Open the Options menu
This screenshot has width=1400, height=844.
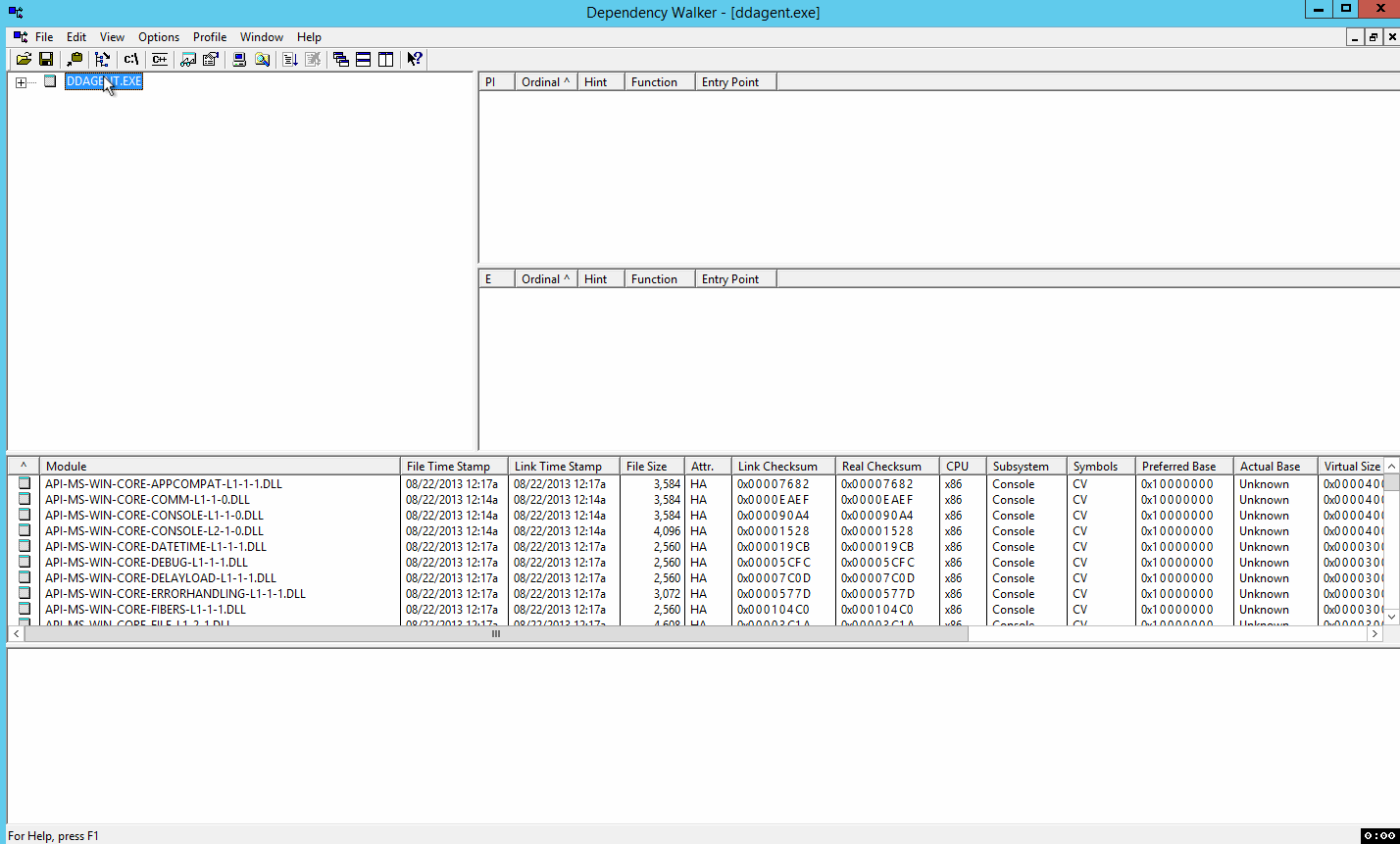coord(158,36)
